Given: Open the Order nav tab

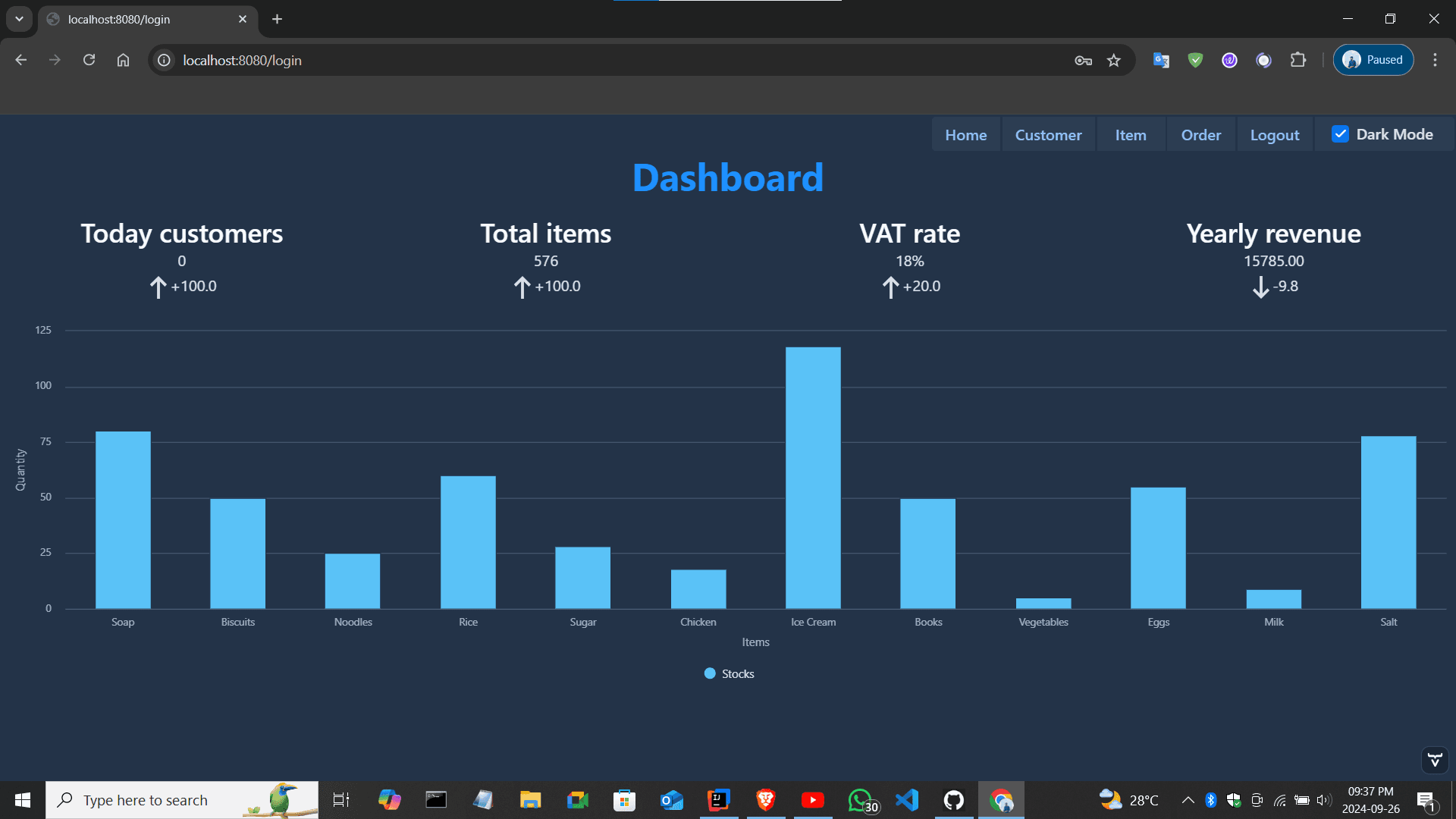Looking at the screenshot, I should click(x=1200, y=135).
